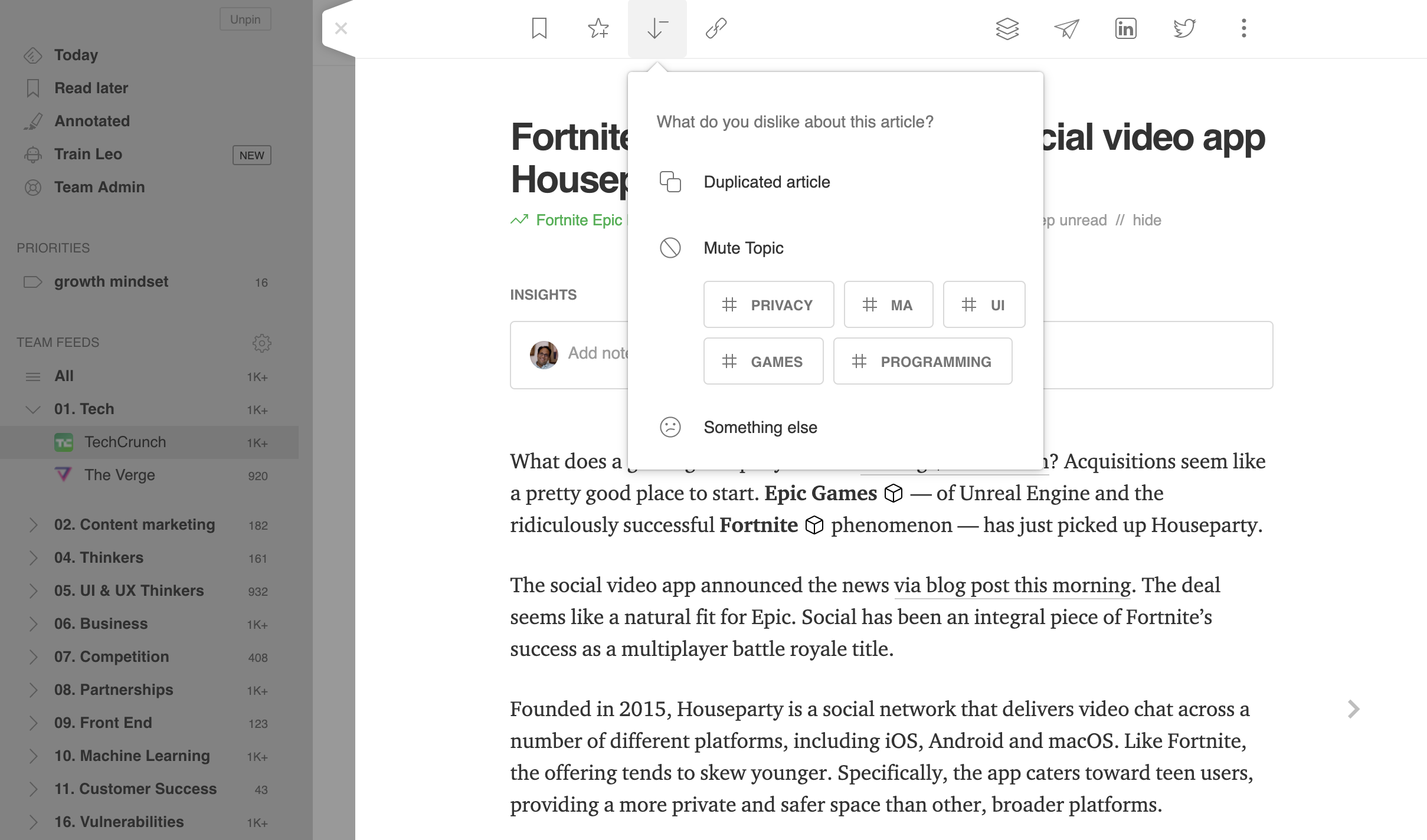Expand the 10. Machine Learning folder
The image size is (1427, 840).
pyautogui.click(x=33, y=756)
